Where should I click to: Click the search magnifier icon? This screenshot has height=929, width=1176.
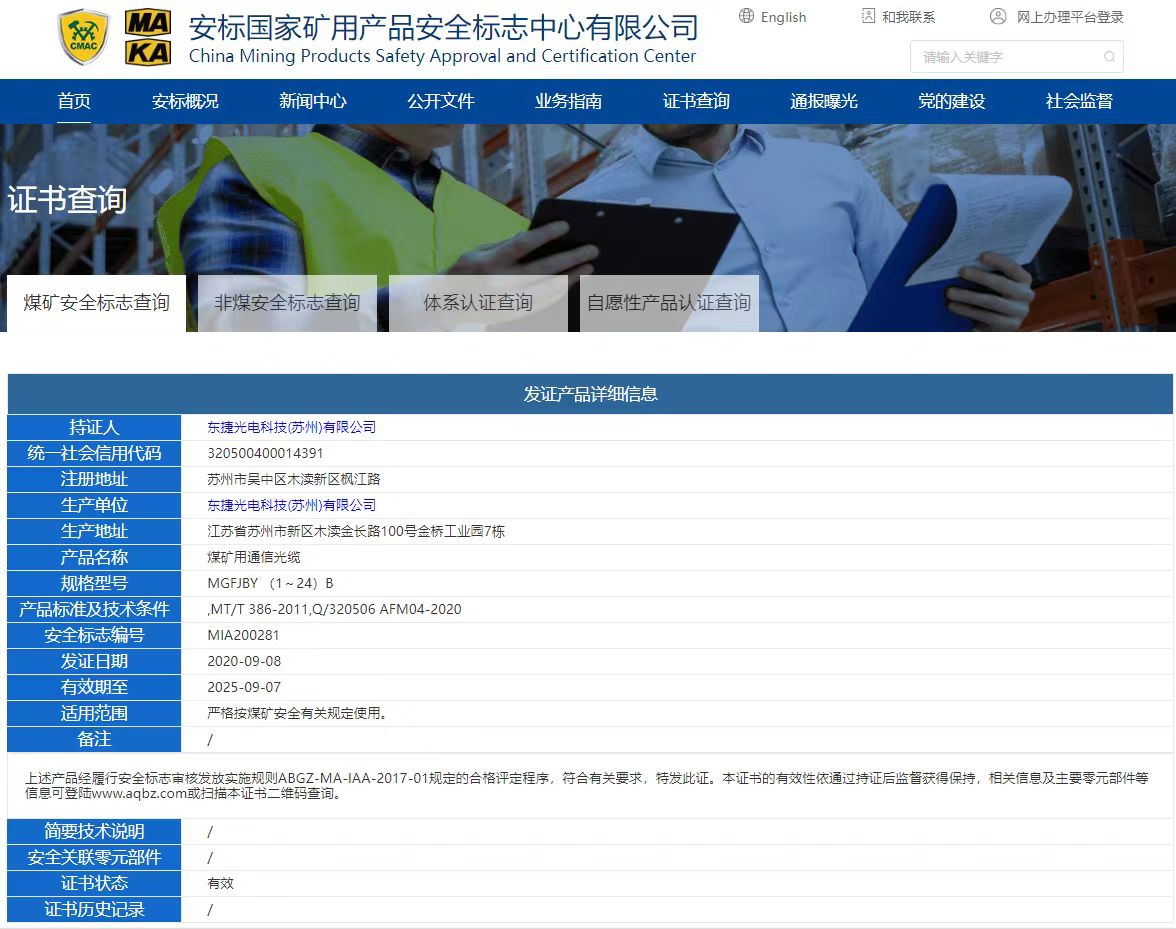1109,57
